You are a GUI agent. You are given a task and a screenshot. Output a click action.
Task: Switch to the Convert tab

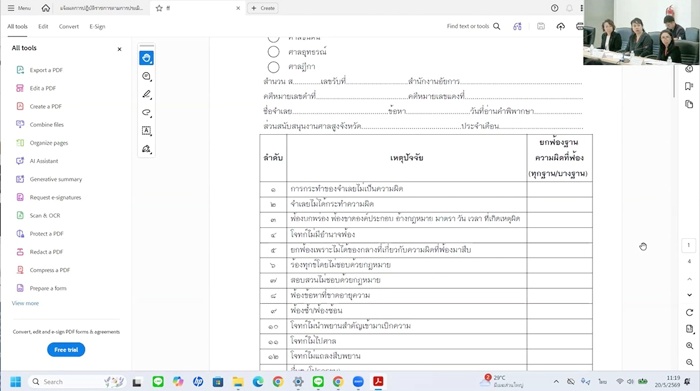pyautogui.click(x=69, y=27)
